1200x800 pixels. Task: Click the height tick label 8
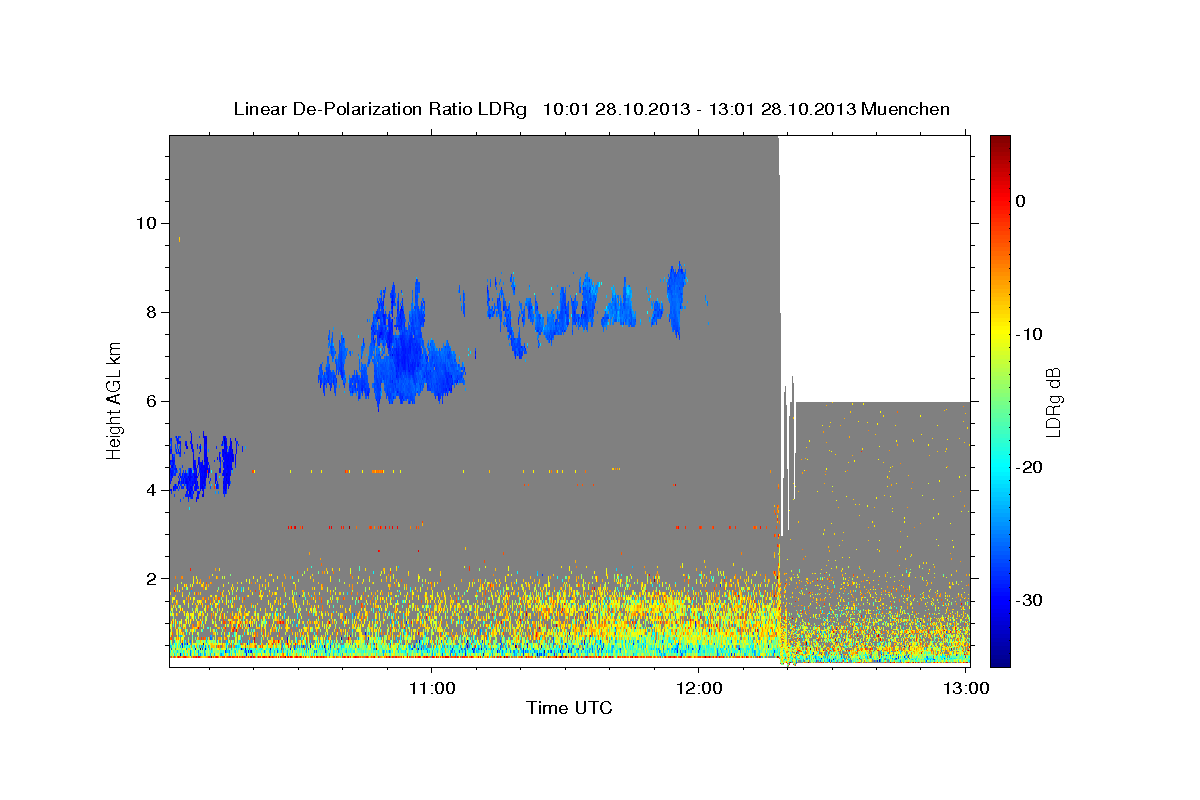pos(151,312)
